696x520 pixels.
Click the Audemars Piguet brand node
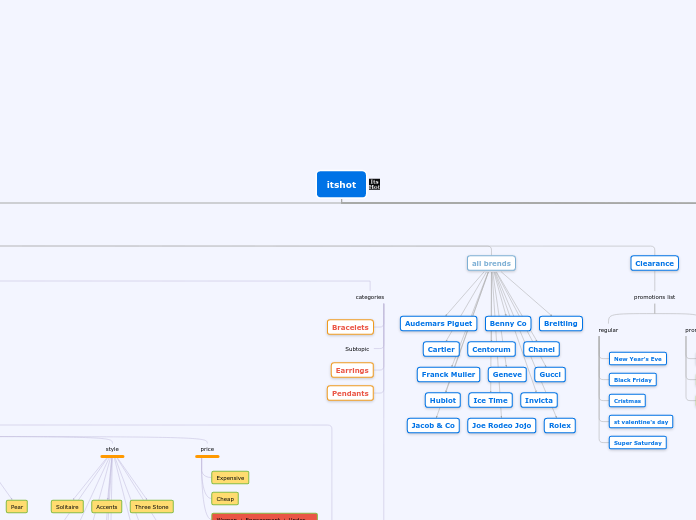coord(438,323)
